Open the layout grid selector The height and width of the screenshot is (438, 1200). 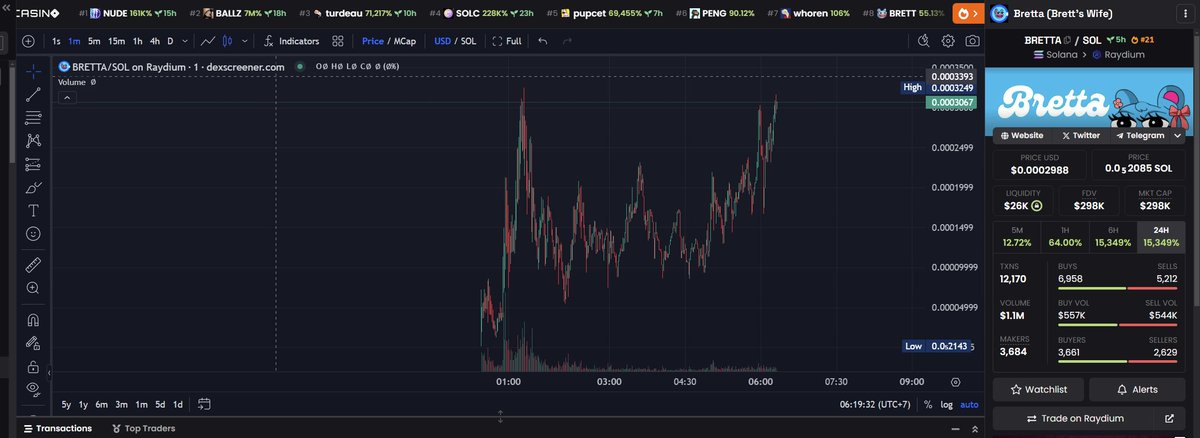click(x=338, y=41)
